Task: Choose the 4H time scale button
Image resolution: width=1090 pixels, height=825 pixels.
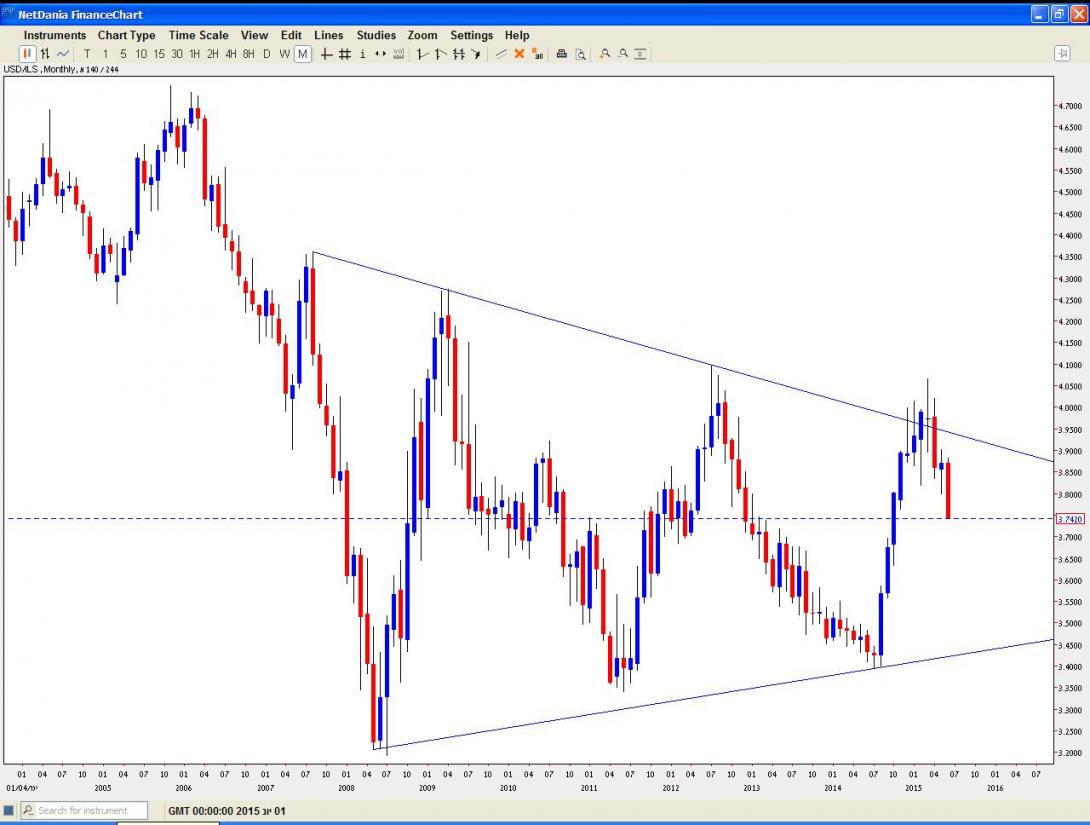Action: [230, 54]
